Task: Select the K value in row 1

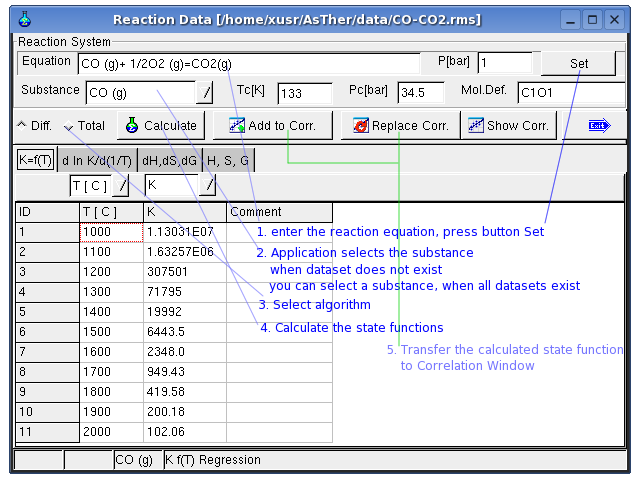Action: 185,231
